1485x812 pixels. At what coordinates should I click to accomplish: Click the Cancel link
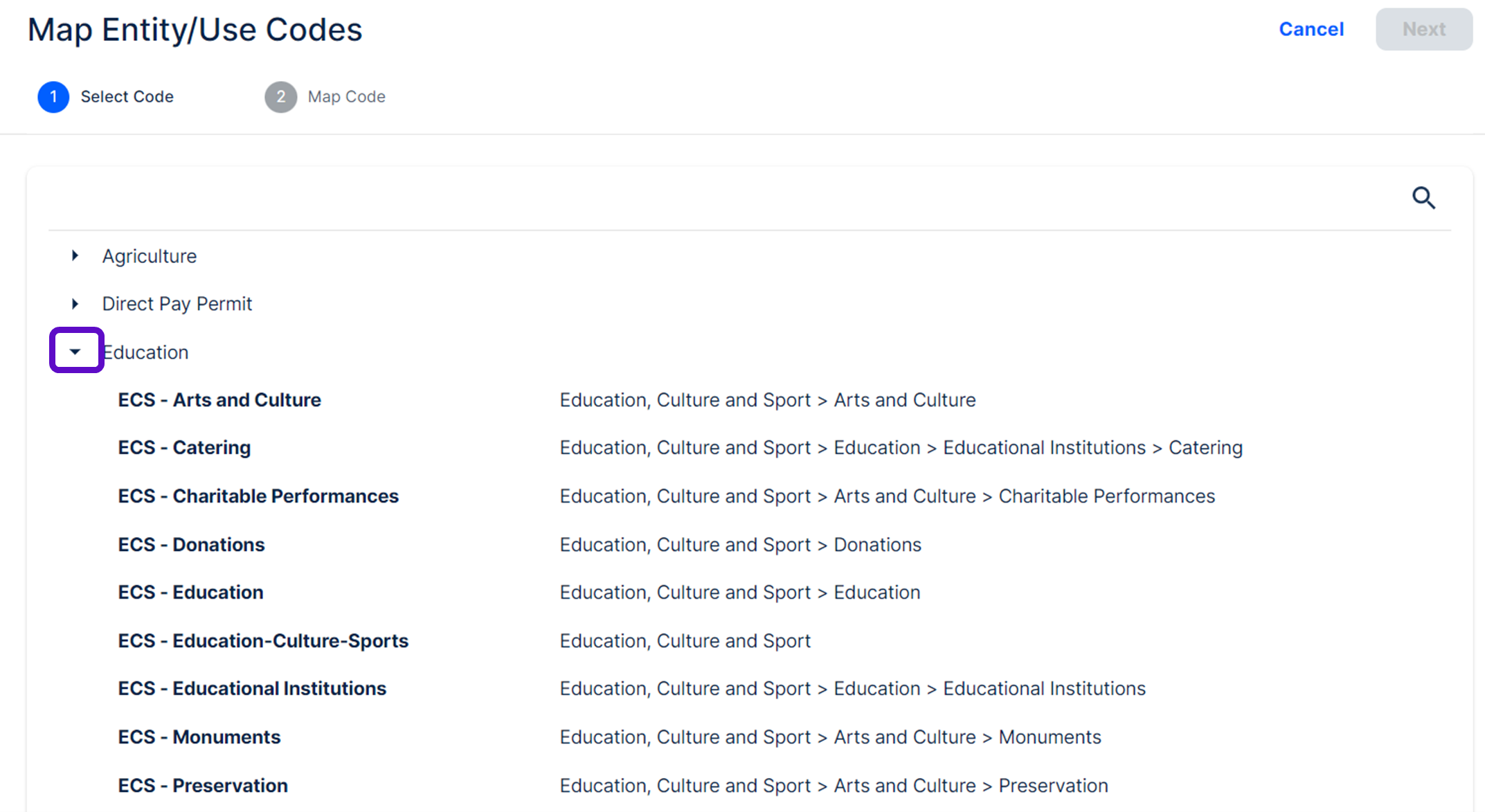point(1311,29)
